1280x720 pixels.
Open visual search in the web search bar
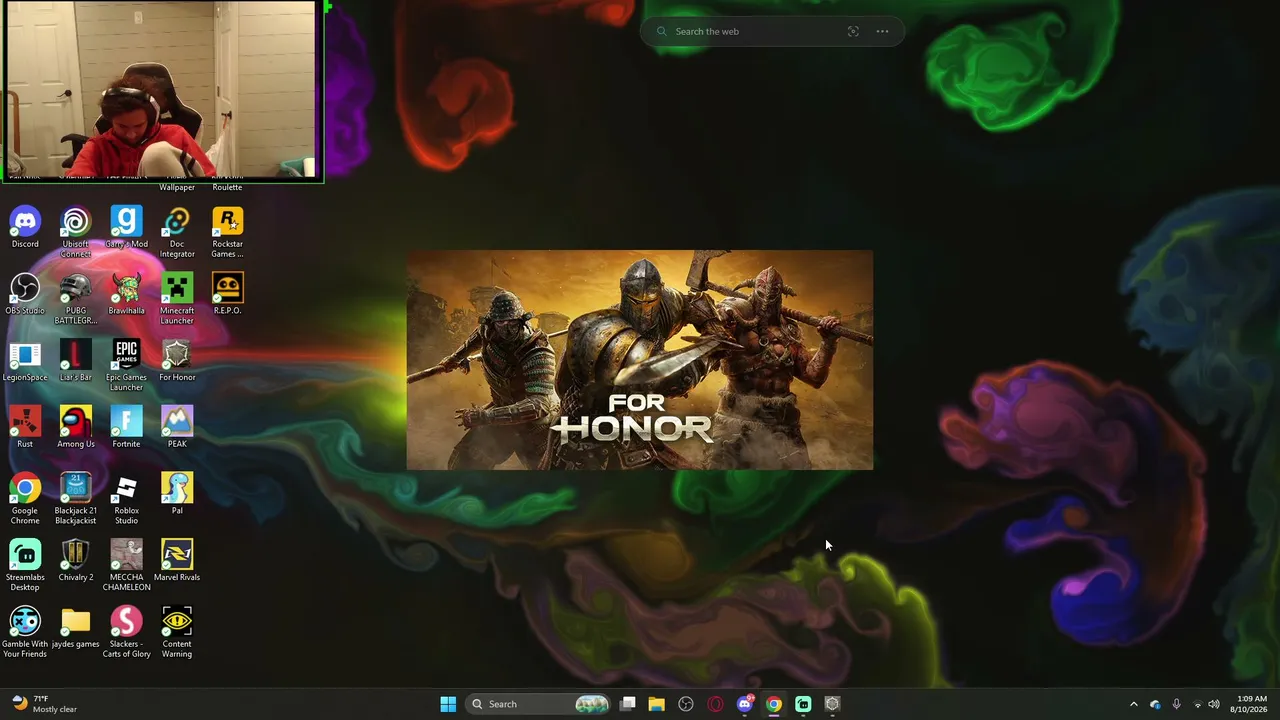tap(853, 31)
